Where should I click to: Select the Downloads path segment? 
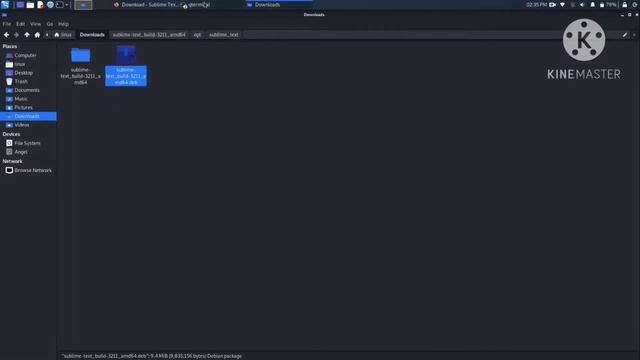(92, 35)
